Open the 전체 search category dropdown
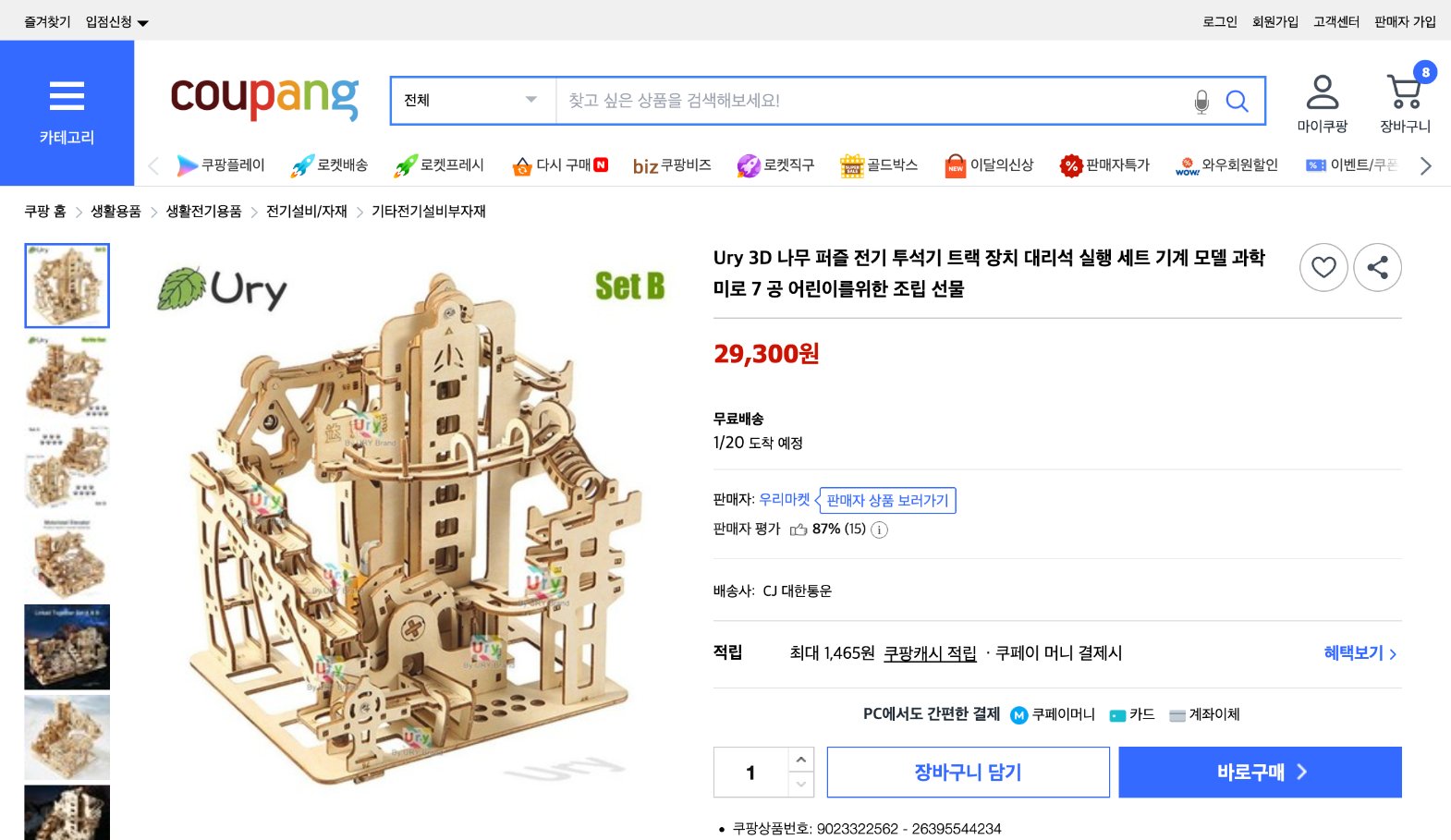The width and height of the screenshot is (1451, 840). point(471,99)
